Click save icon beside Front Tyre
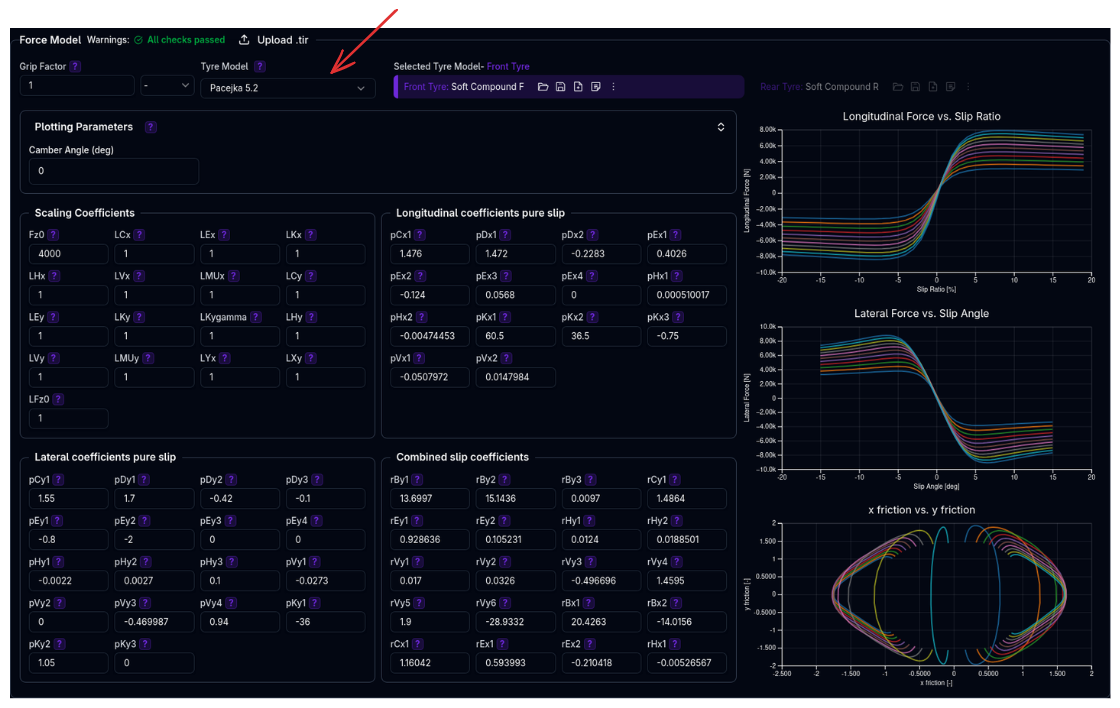Image resolution: width=1120 pixels, height=708 pixels. (x=561, y=87)
